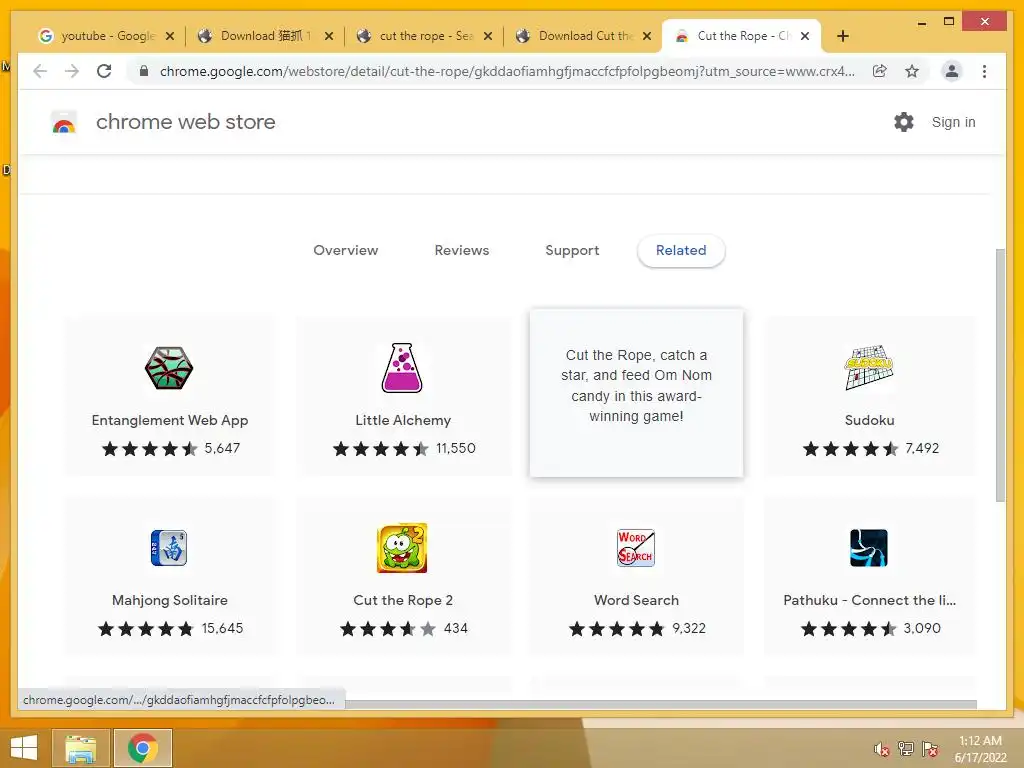Screen dimensions: 1024x768
Task: Open the Sudoku title link
Action: click(x=869, y=421)
